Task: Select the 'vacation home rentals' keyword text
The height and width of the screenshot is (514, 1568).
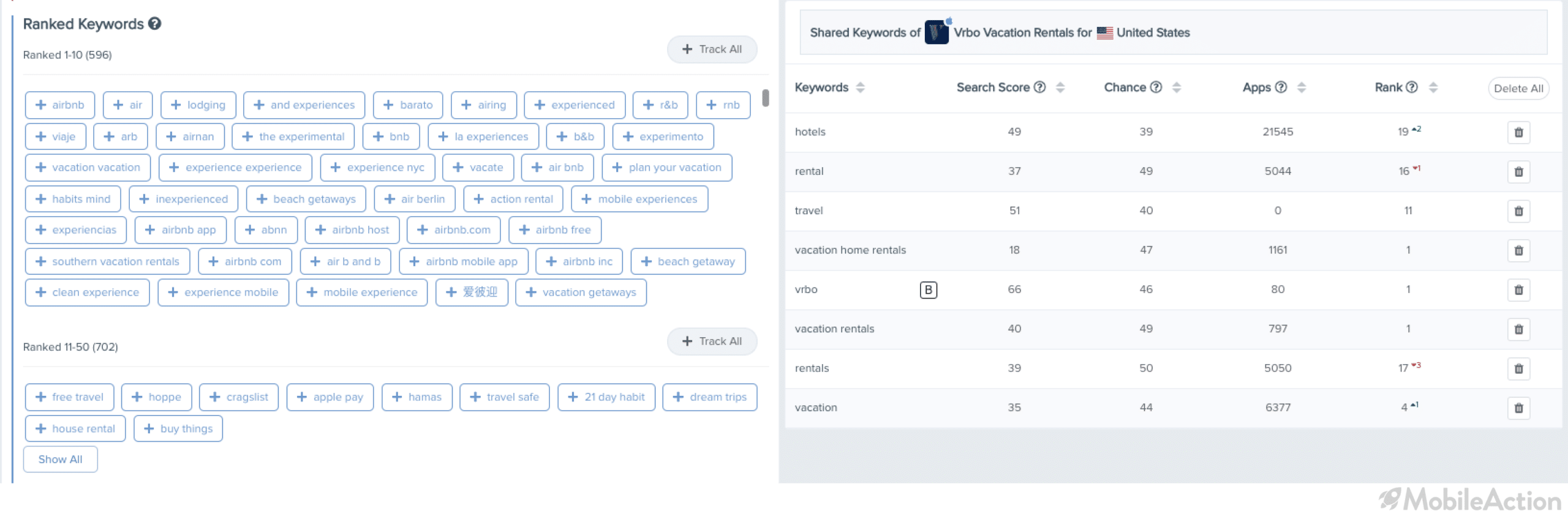Action: click(x=850, y=250)
